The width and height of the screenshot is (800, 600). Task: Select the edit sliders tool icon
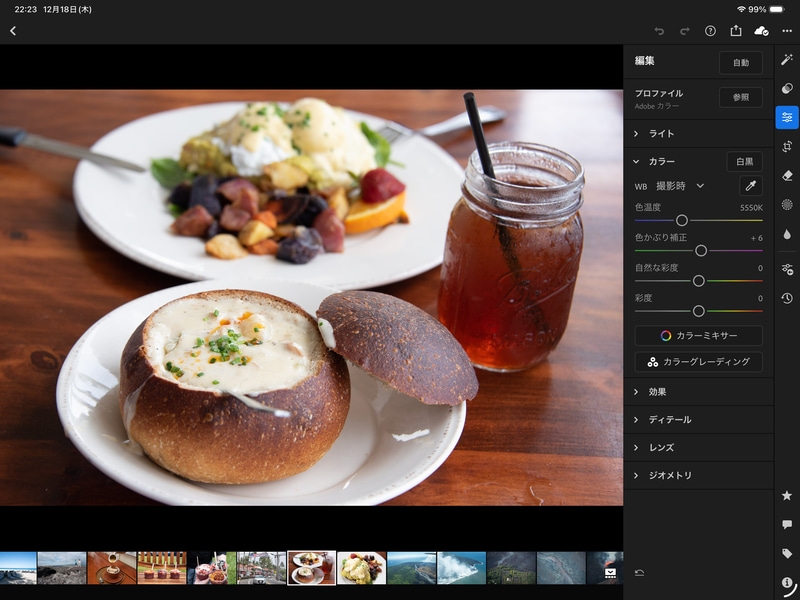click(x=787, y=117)
